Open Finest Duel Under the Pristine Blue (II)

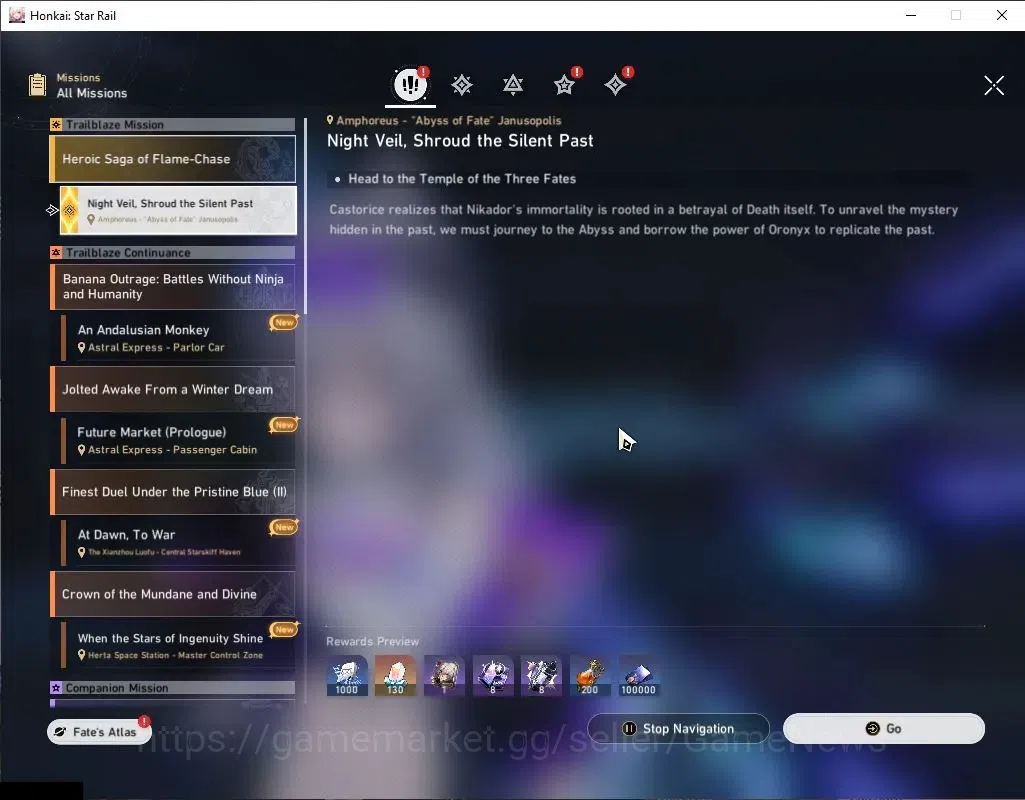tap(173, 492)
